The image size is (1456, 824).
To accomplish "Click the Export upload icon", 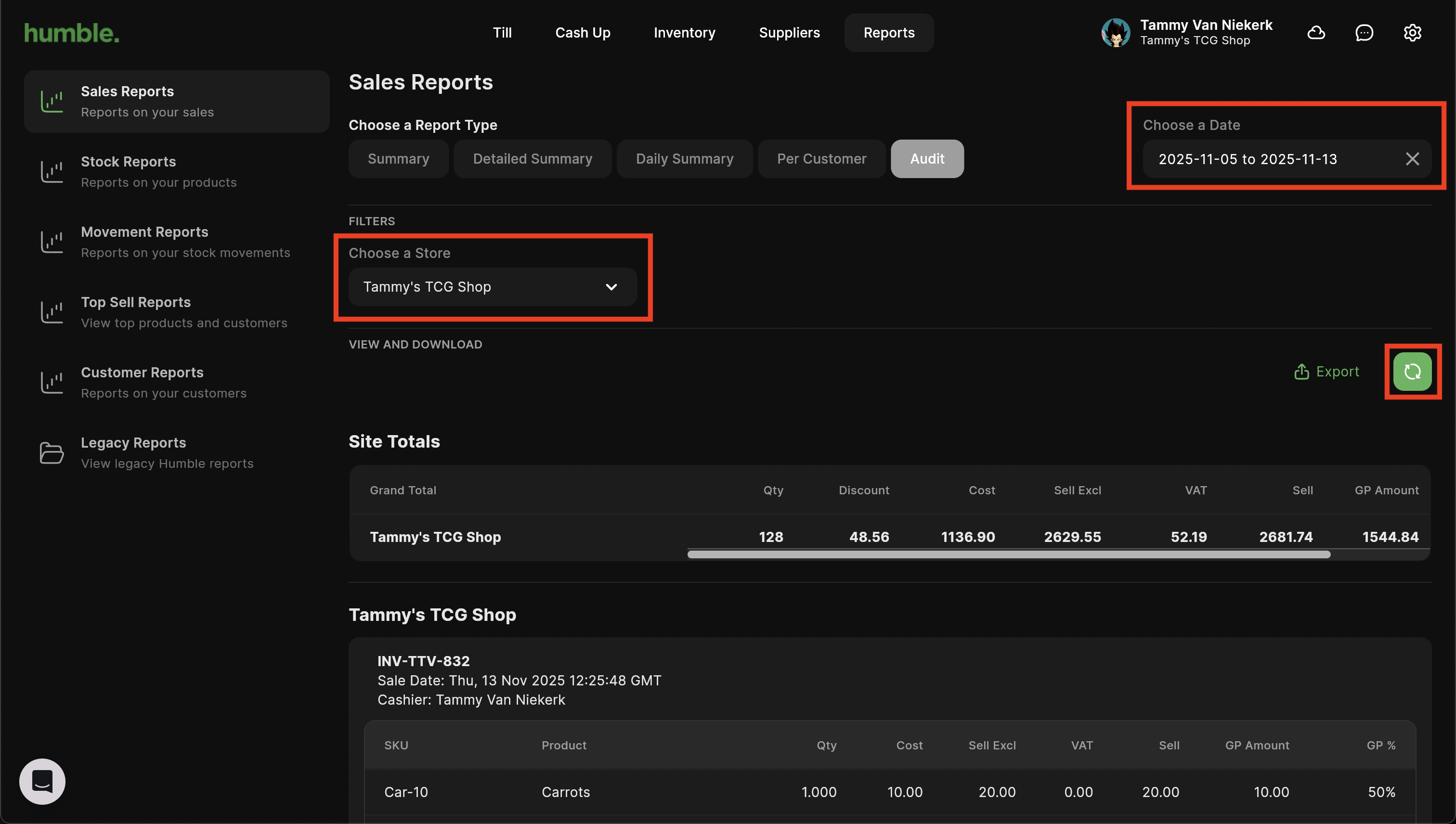I will (1301, 372).
